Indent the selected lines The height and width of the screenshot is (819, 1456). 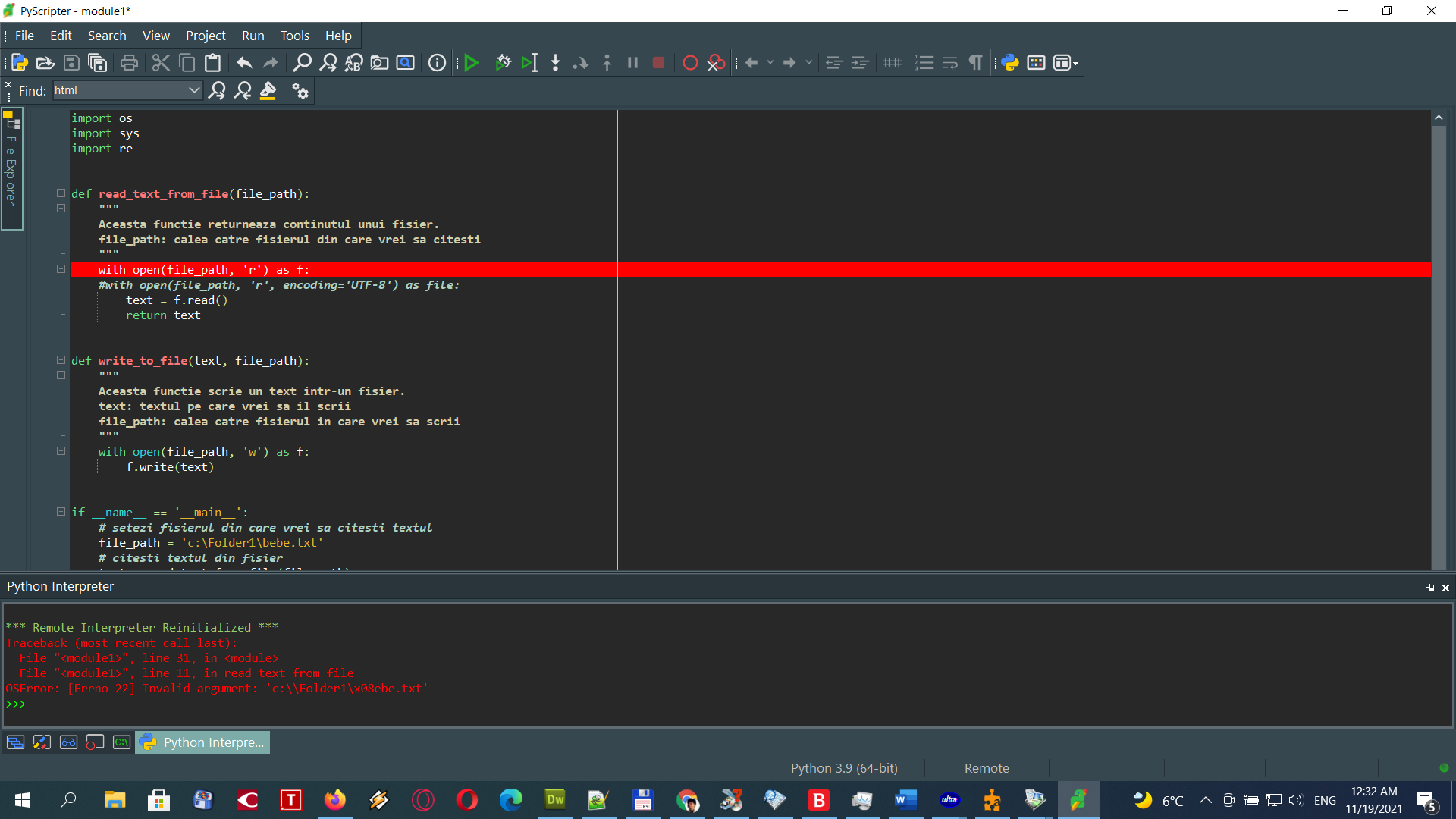pos(860,63)
